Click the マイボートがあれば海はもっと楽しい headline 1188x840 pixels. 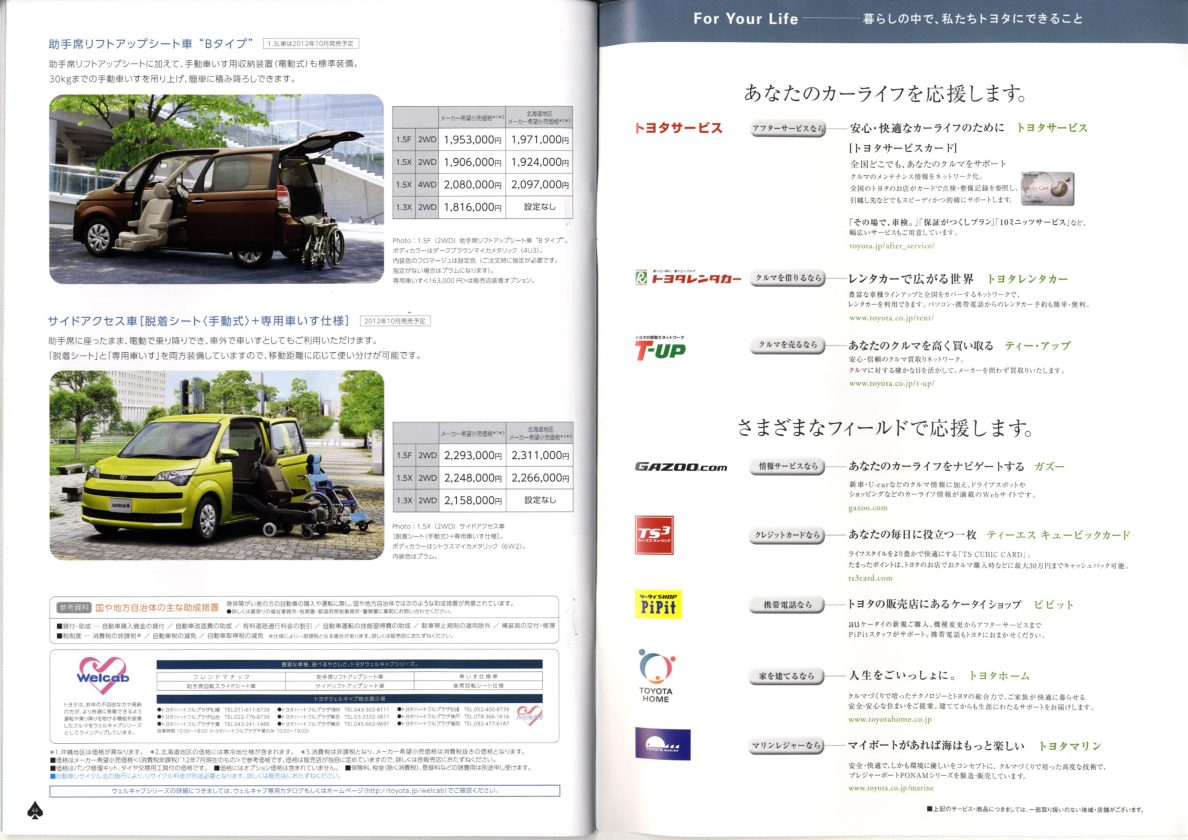pyautogui.click(x=936, y=746)
